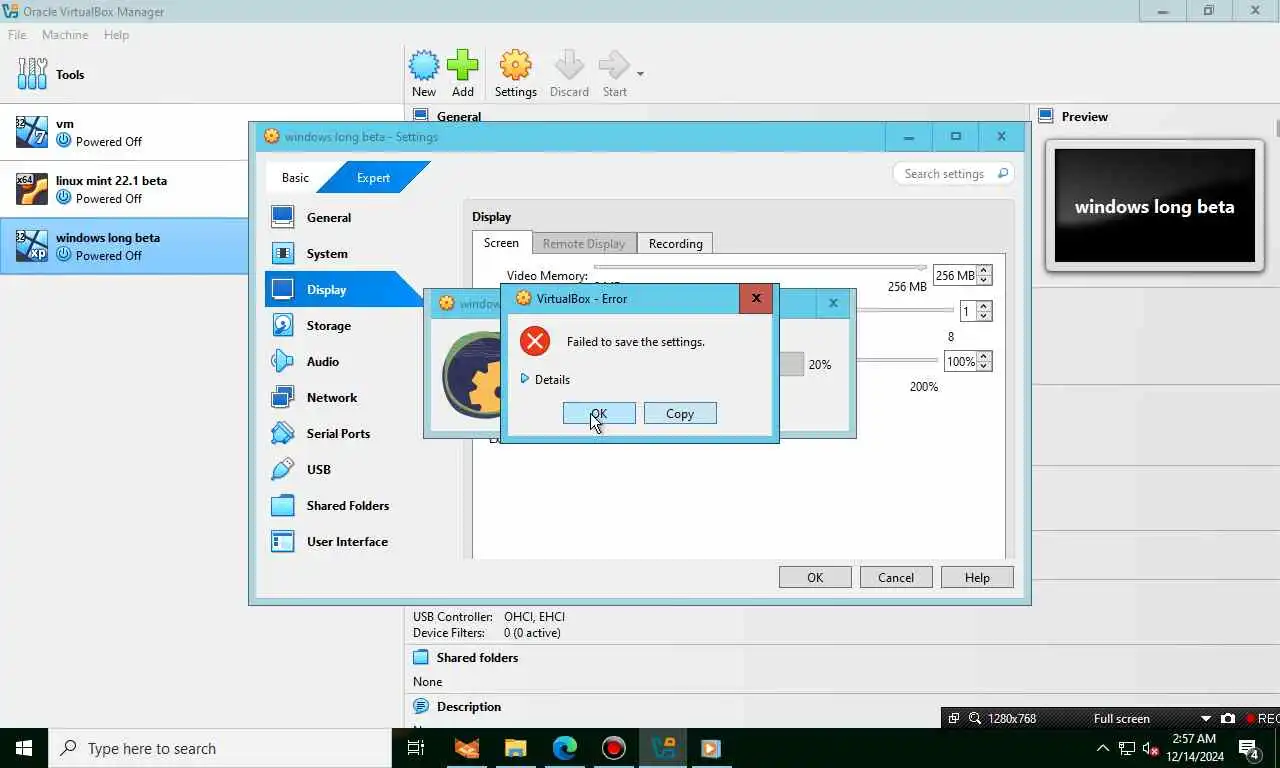1280x768 pixels.
Task: Click the recorder camera screenshot icon
Action: 1228,718
